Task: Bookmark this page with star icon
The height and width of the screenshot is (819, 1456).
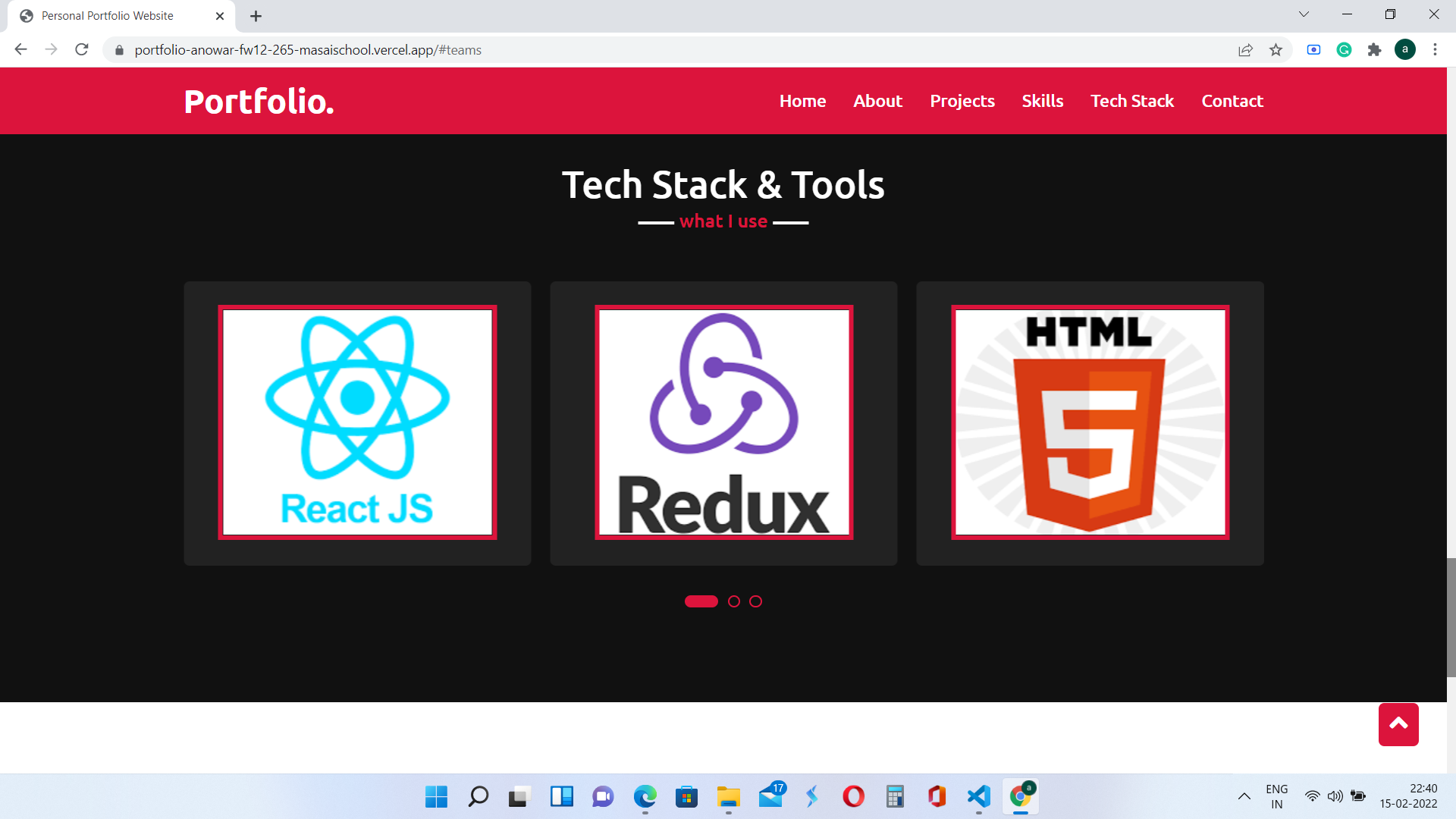Action: click(x=1276, y=50)
